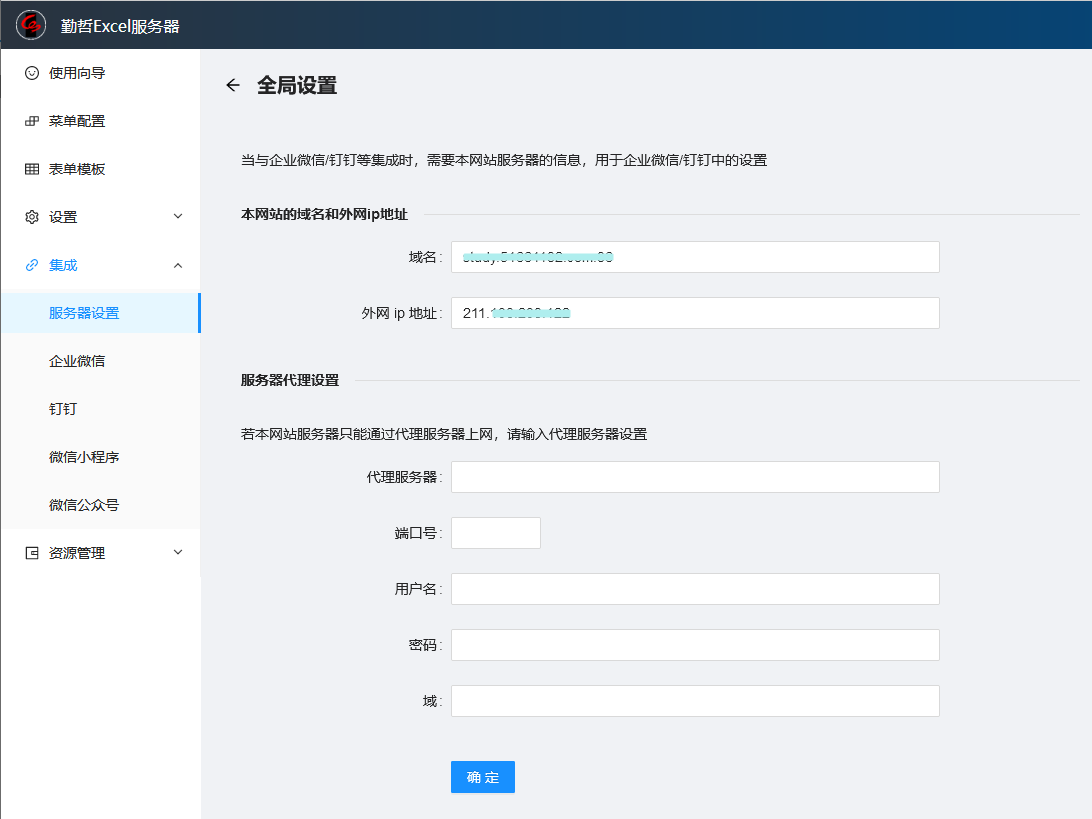The image size is (1092, 819).
Task: Click the gear icon next to 设置
Action: coord(32,217)
